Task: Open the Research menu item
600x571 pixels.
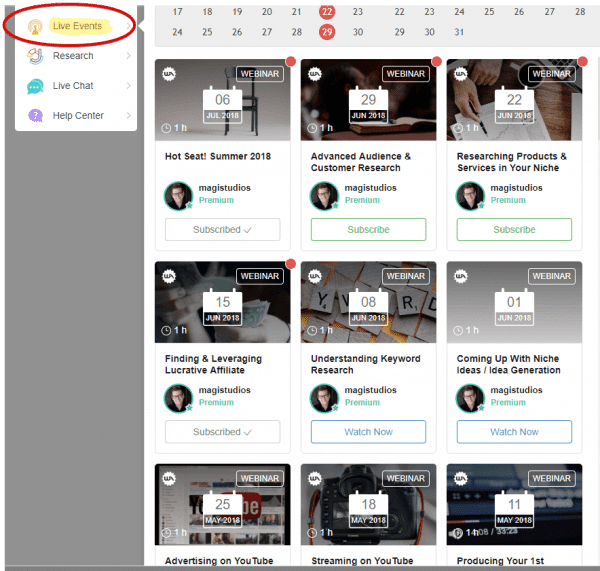Action: pos(76,56)
